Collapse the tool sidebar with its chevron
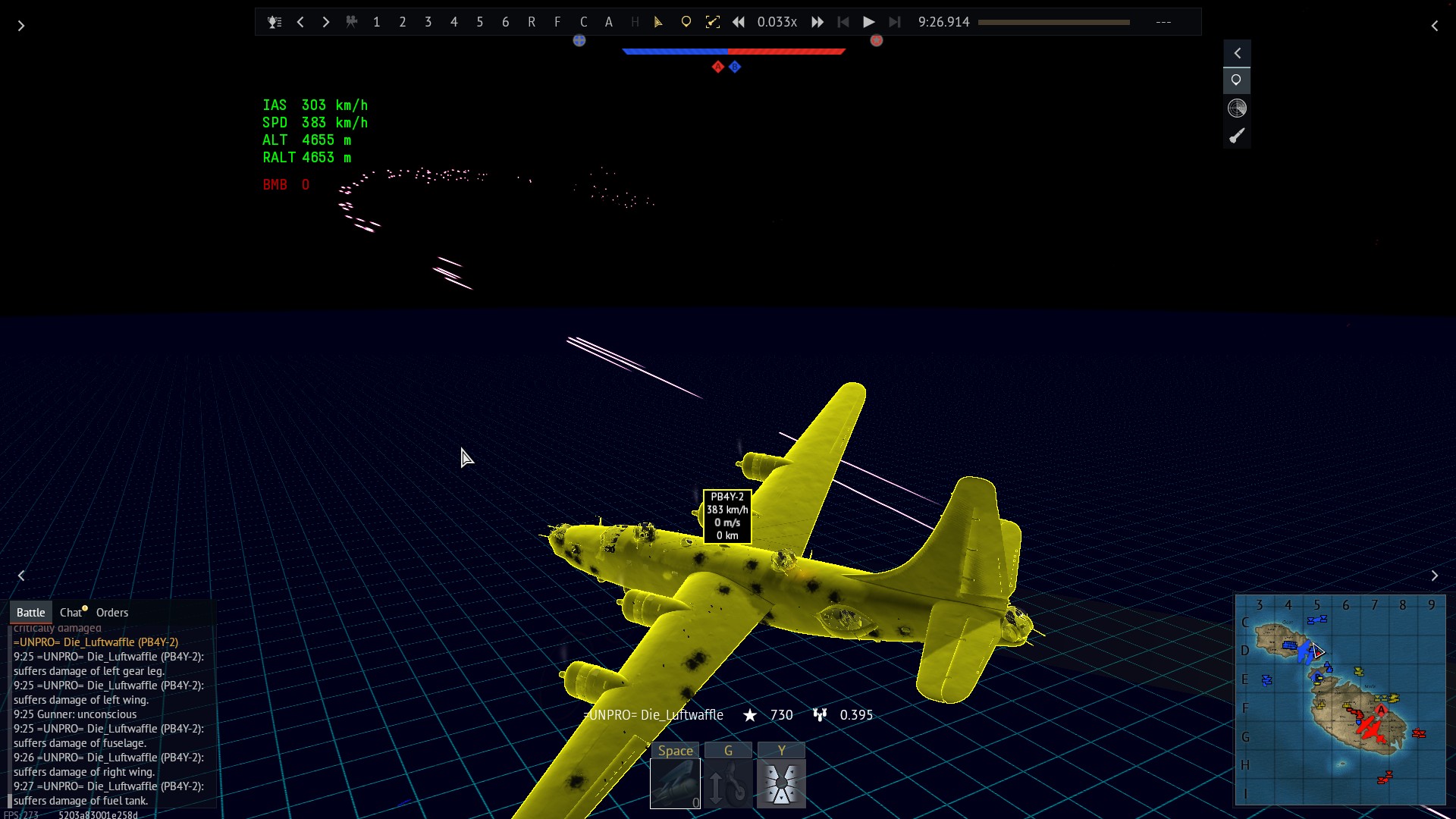Screen dimensions: 1456x819 [1238, 53]
